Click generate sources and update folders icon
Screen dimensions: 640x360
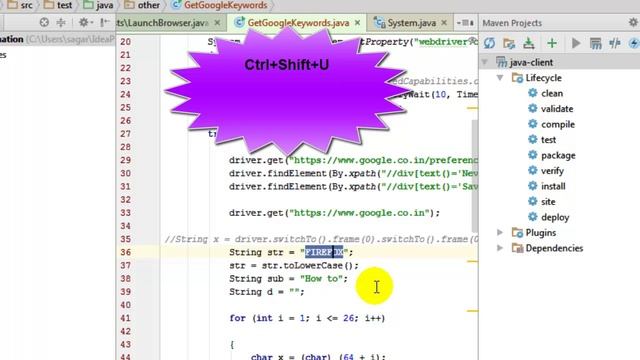pyautogui.click(x=509, y=43)
